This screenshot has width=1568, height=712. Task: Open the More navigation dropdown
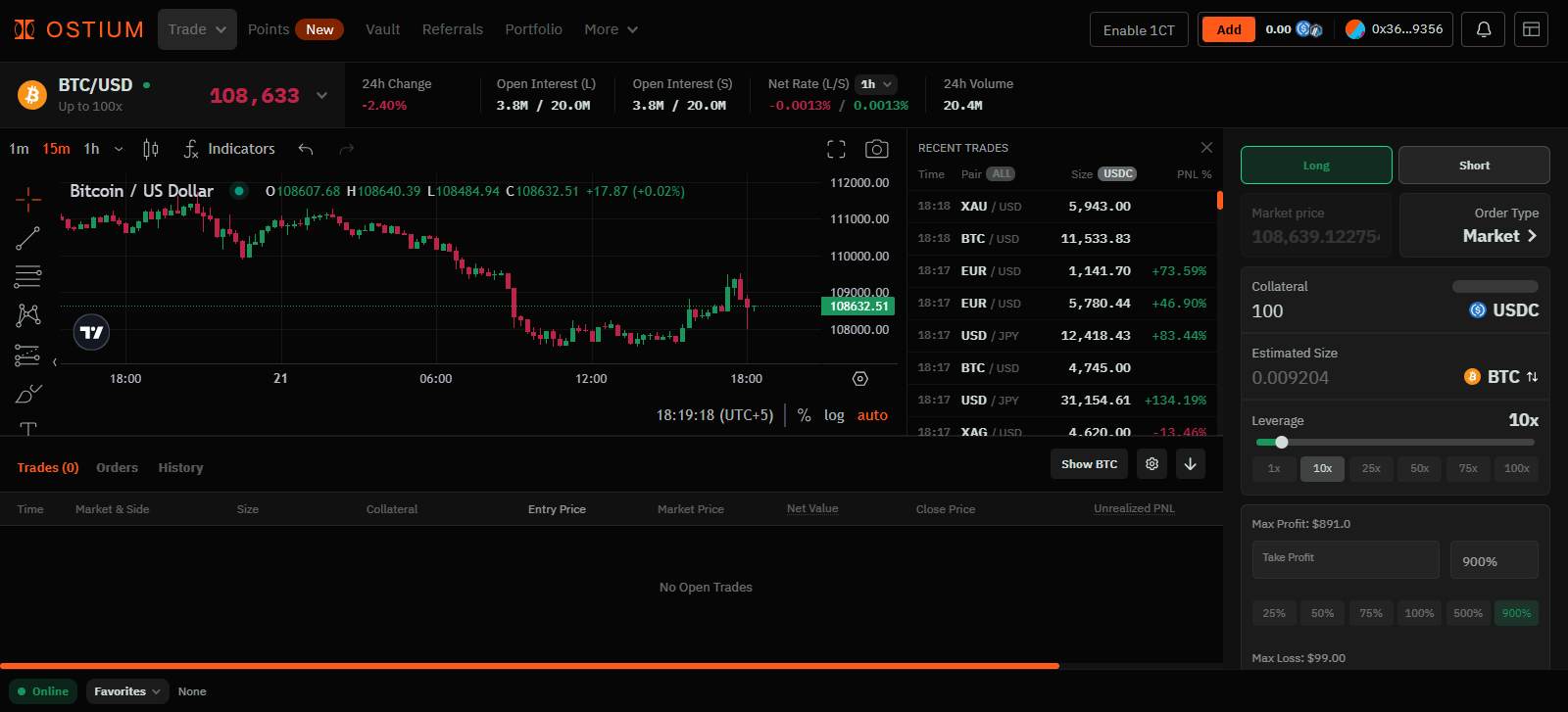tap(611, 29)
